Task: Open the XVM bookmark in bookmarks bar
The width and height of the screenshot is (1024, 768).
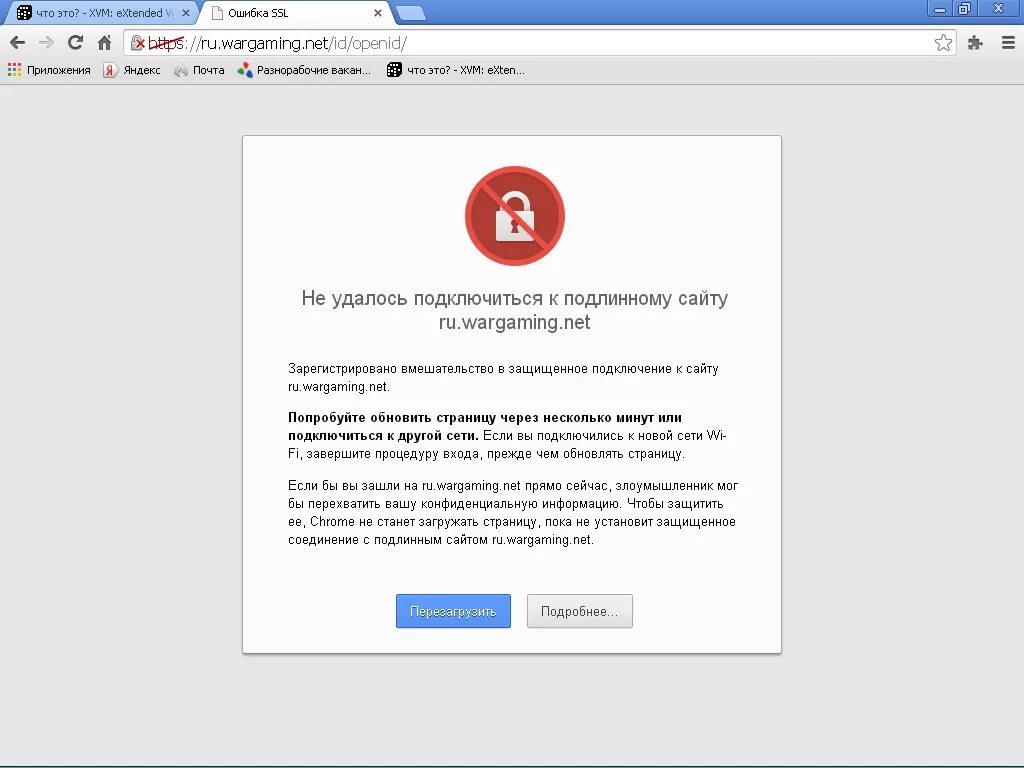Action: pyautogui.click(x=456, y=70)
